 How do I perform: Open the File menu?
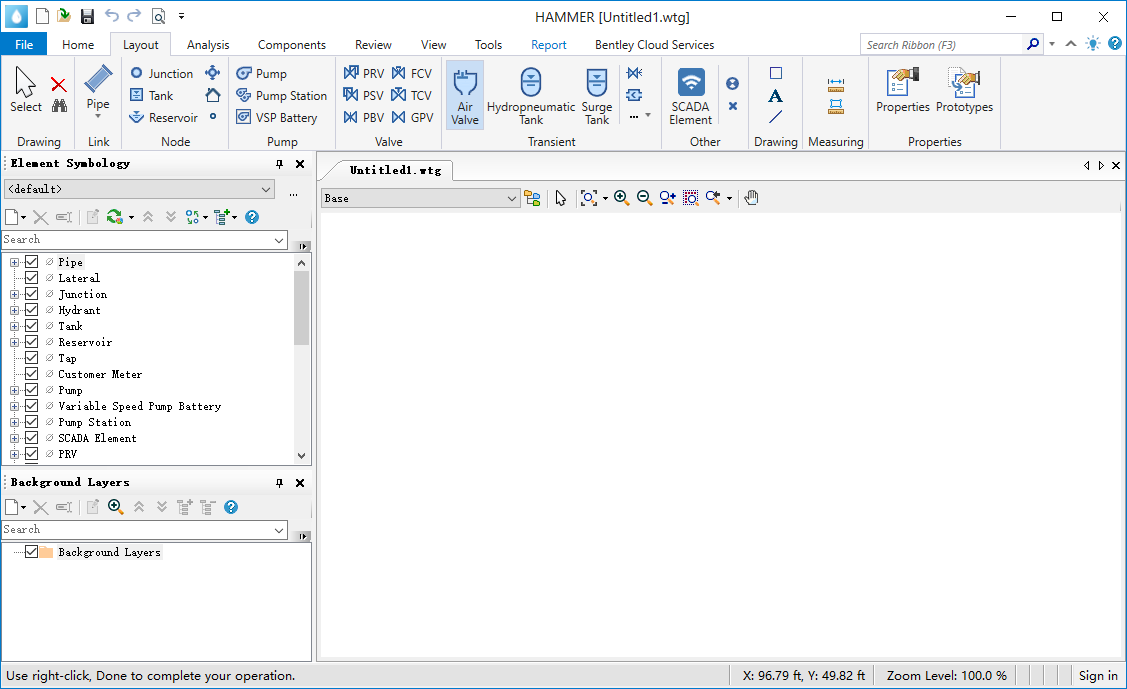point(24,45)
